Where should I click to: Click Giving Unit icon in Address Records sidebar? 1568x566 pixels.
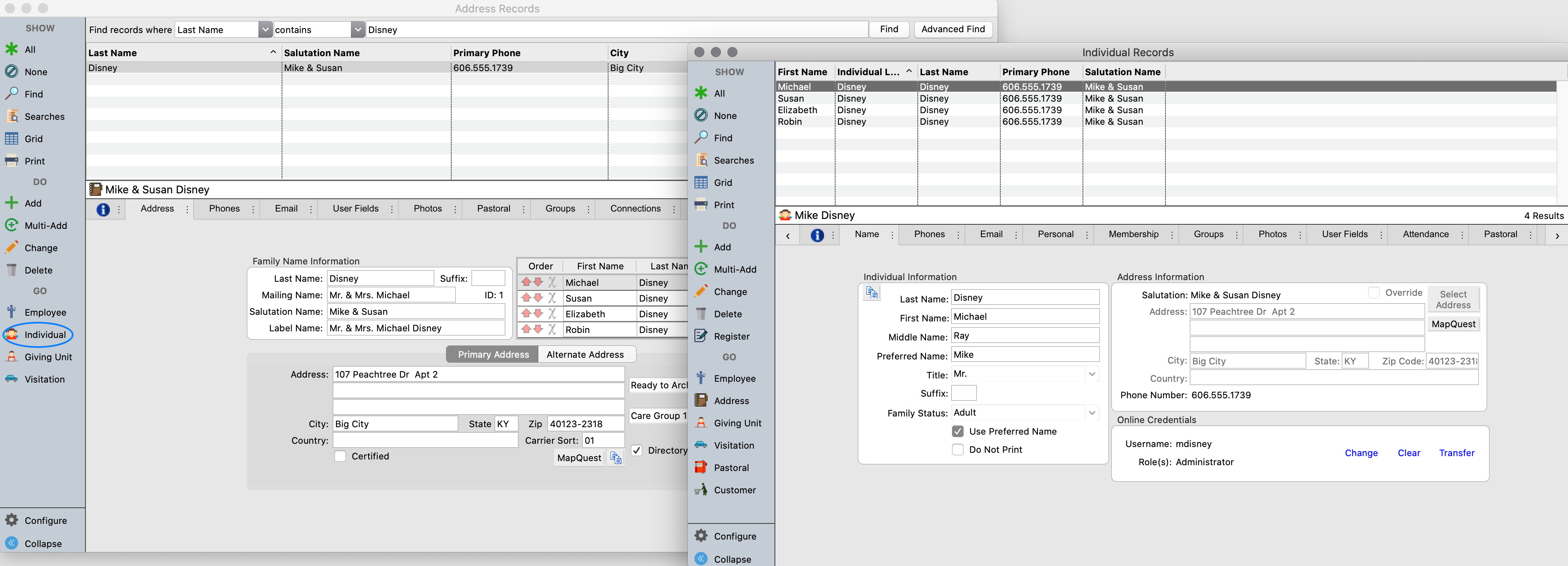click(x=12, y=357)
